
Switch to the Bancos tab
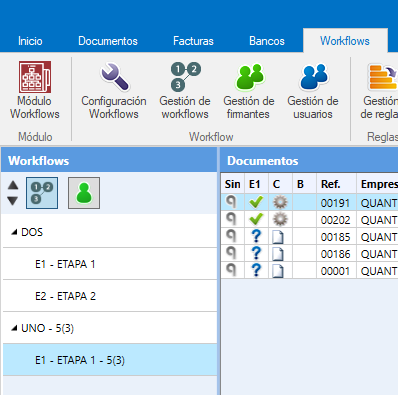pyautogui.click(x=267, y=41)
